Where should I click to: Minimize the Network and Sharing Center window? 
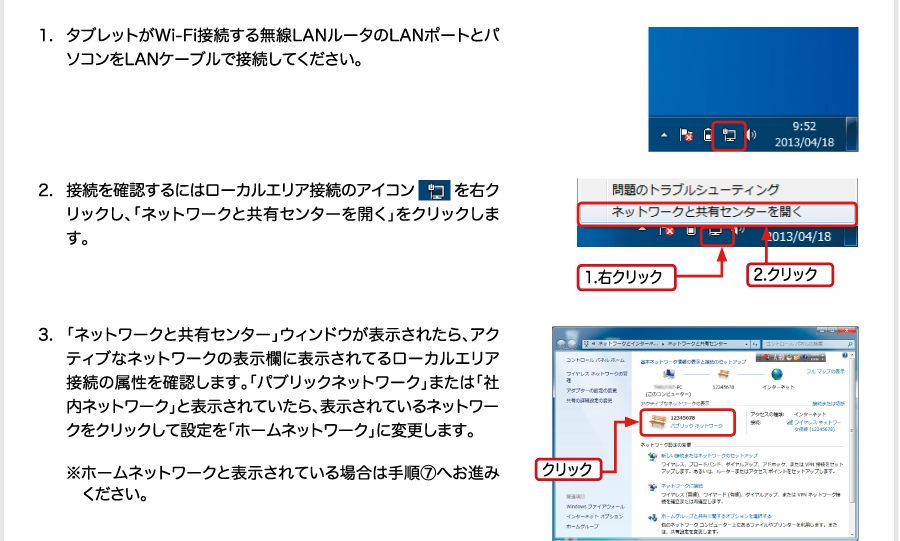[x=822, y=330]
